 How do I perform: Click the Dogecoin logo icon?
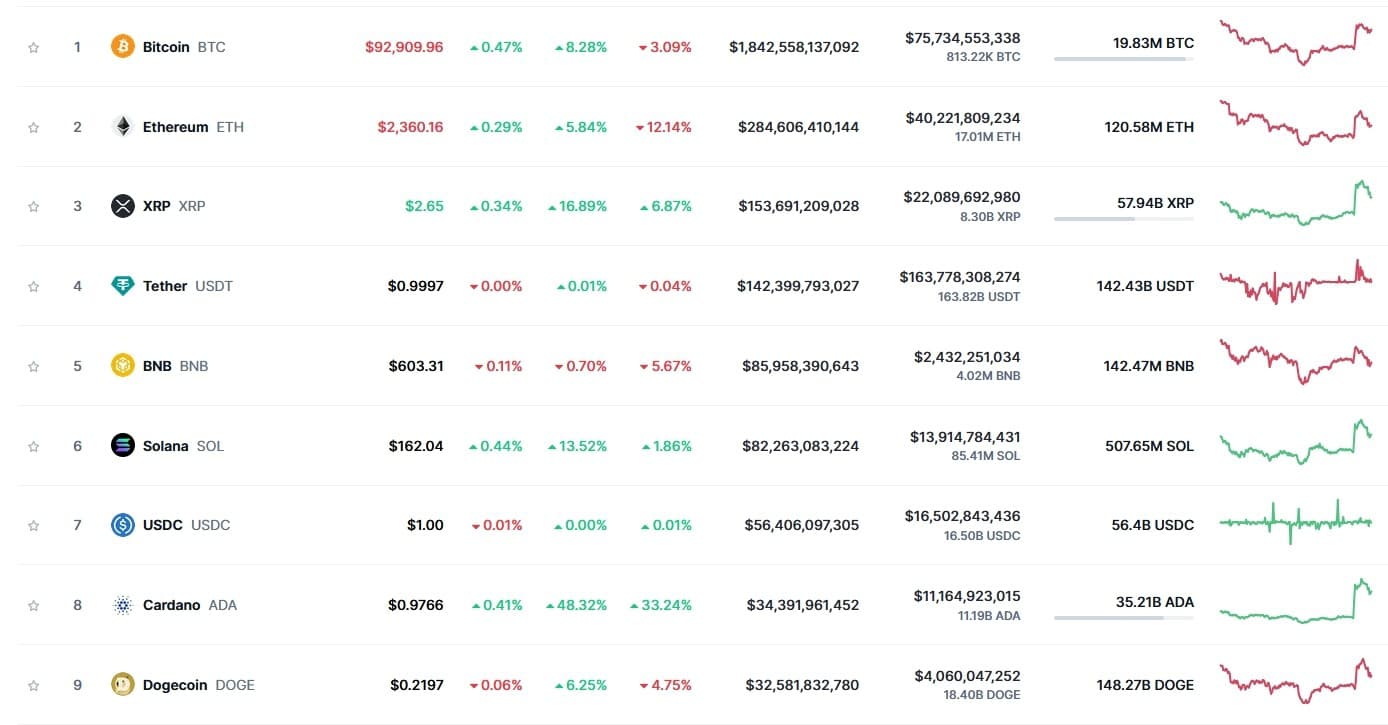122,685
